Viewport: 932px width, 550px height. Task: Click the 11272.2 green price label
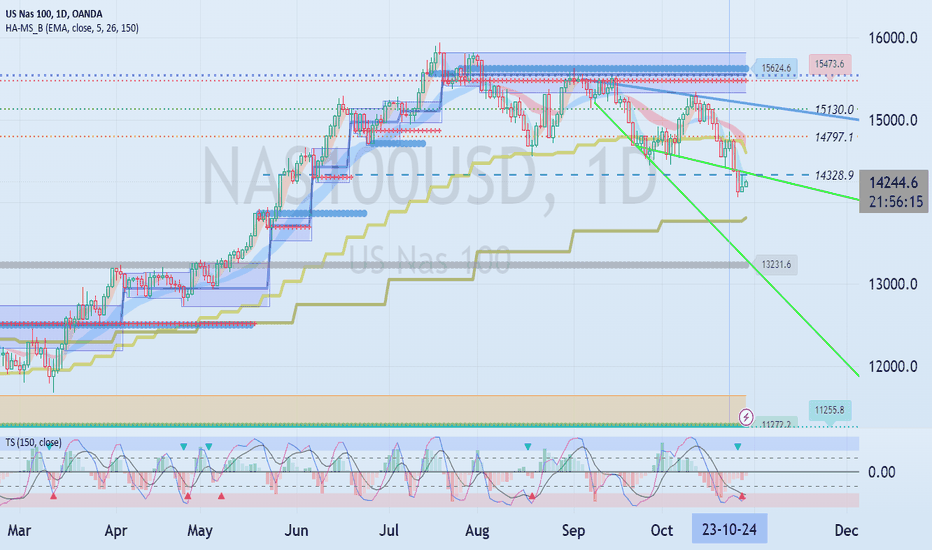(776, 424)
